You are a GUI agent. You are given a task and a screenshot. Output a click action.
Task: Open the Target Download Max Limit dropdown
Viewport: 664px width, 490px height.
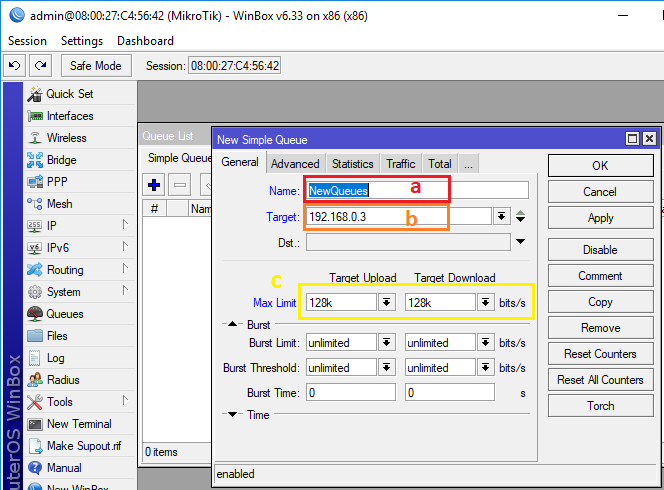tap(485, 302)
